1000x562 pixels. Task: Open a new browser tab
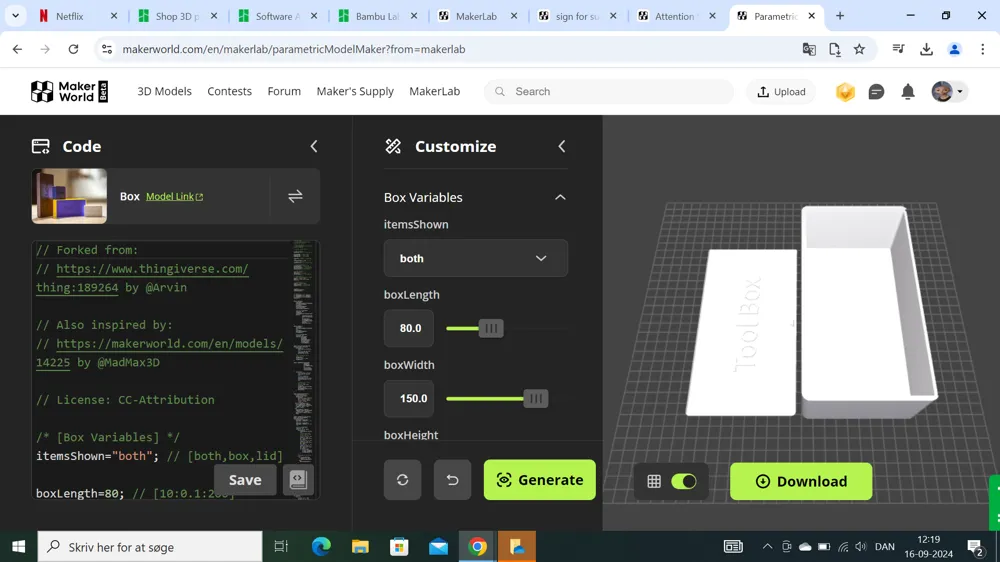[840, 16]
